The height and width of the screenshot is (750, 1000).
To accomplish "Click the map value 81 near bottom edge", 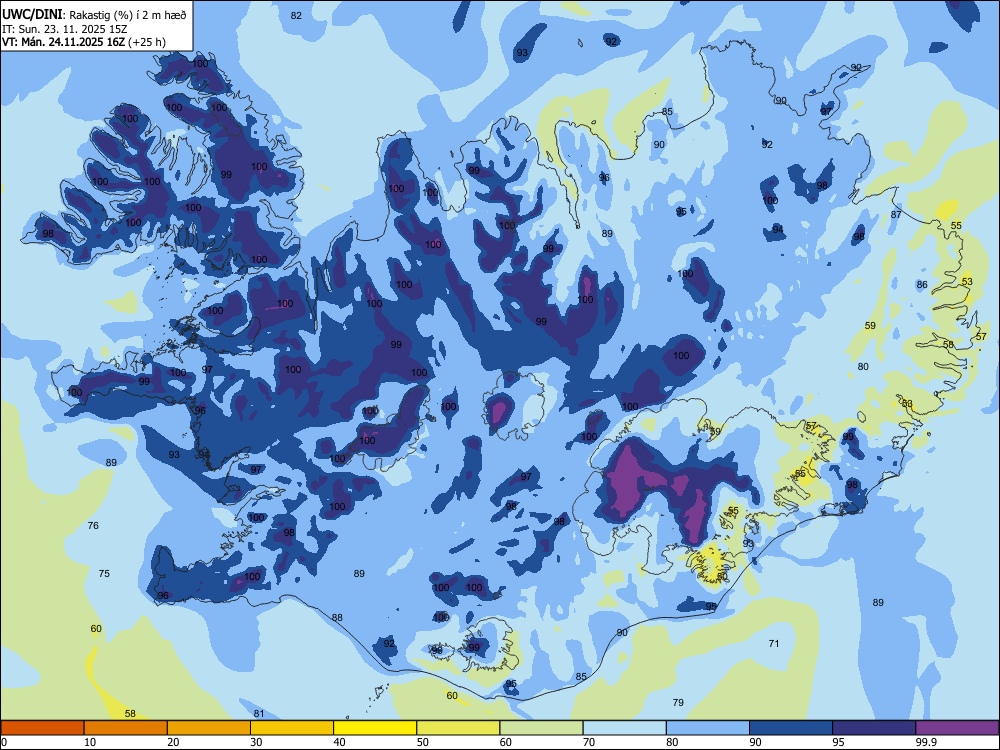I will (258, 714).
